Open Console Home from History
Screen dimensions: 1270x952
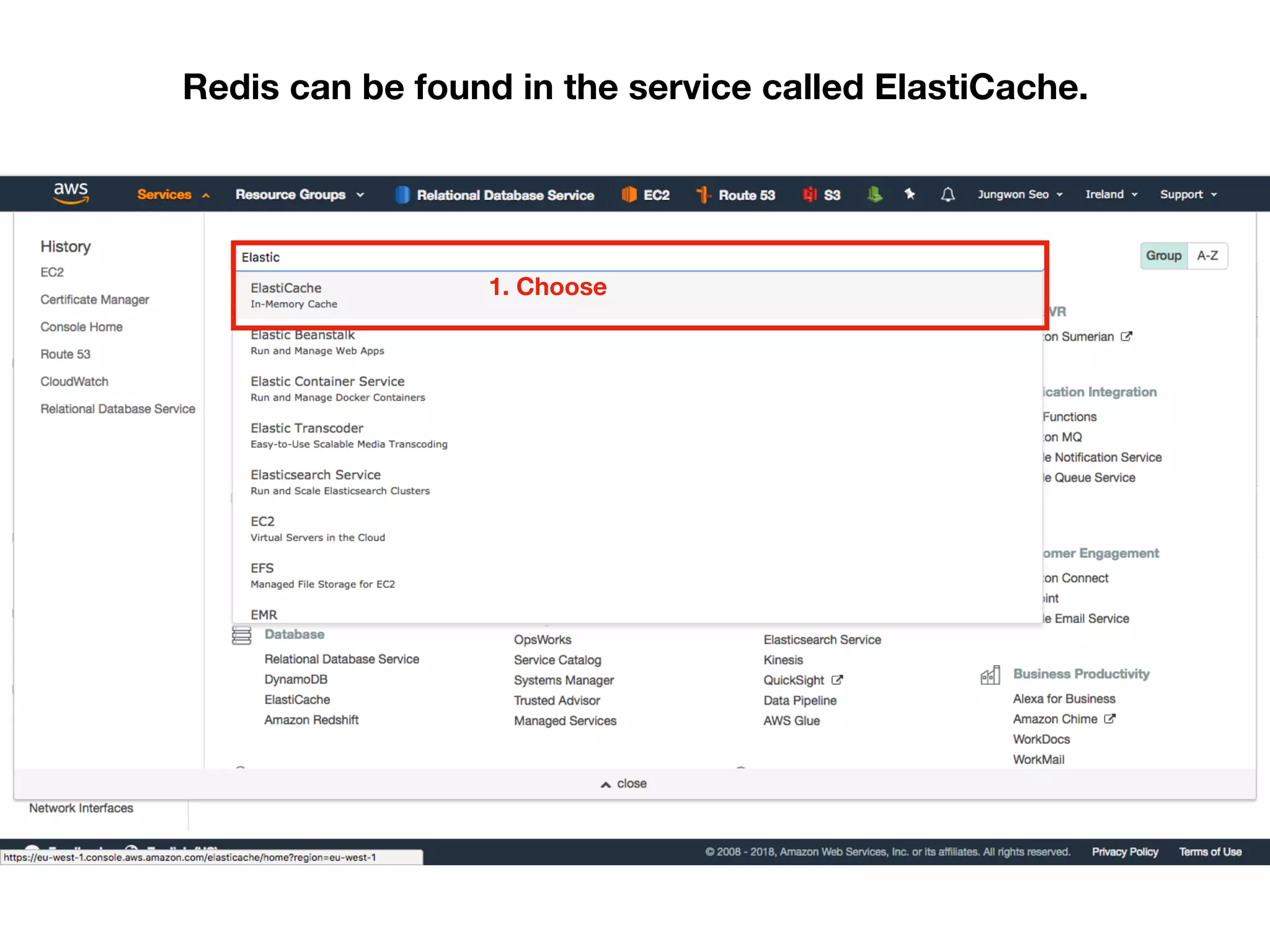[81, 327]
